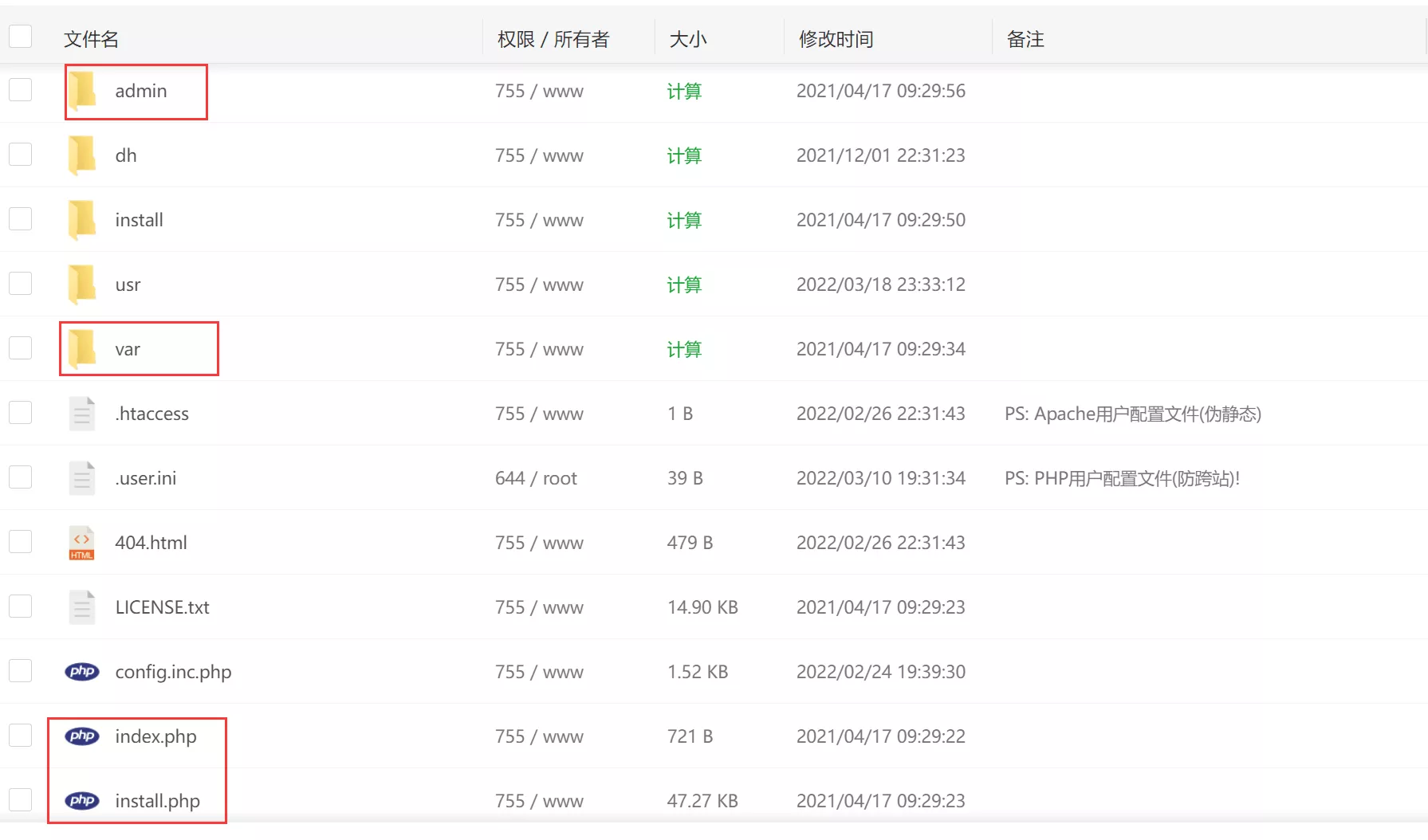Check the install folder row checkbox
The height and width of the screenshot is (840, 1428).
(20, 218)
